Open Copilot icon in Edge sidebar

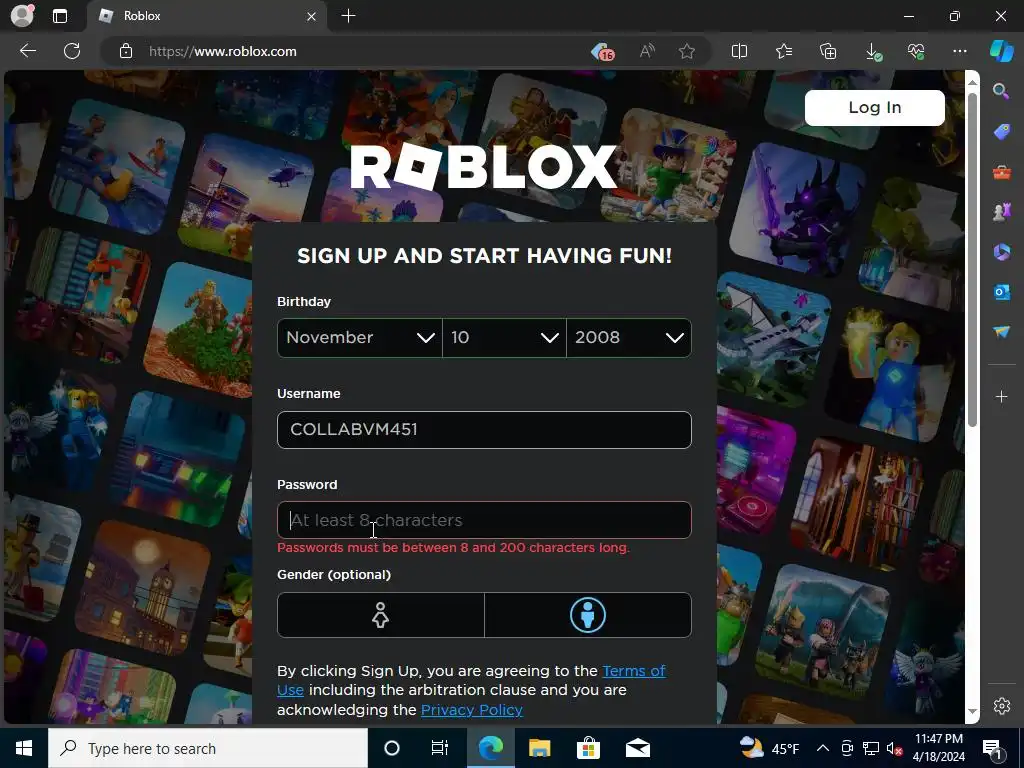point(1001,51)
